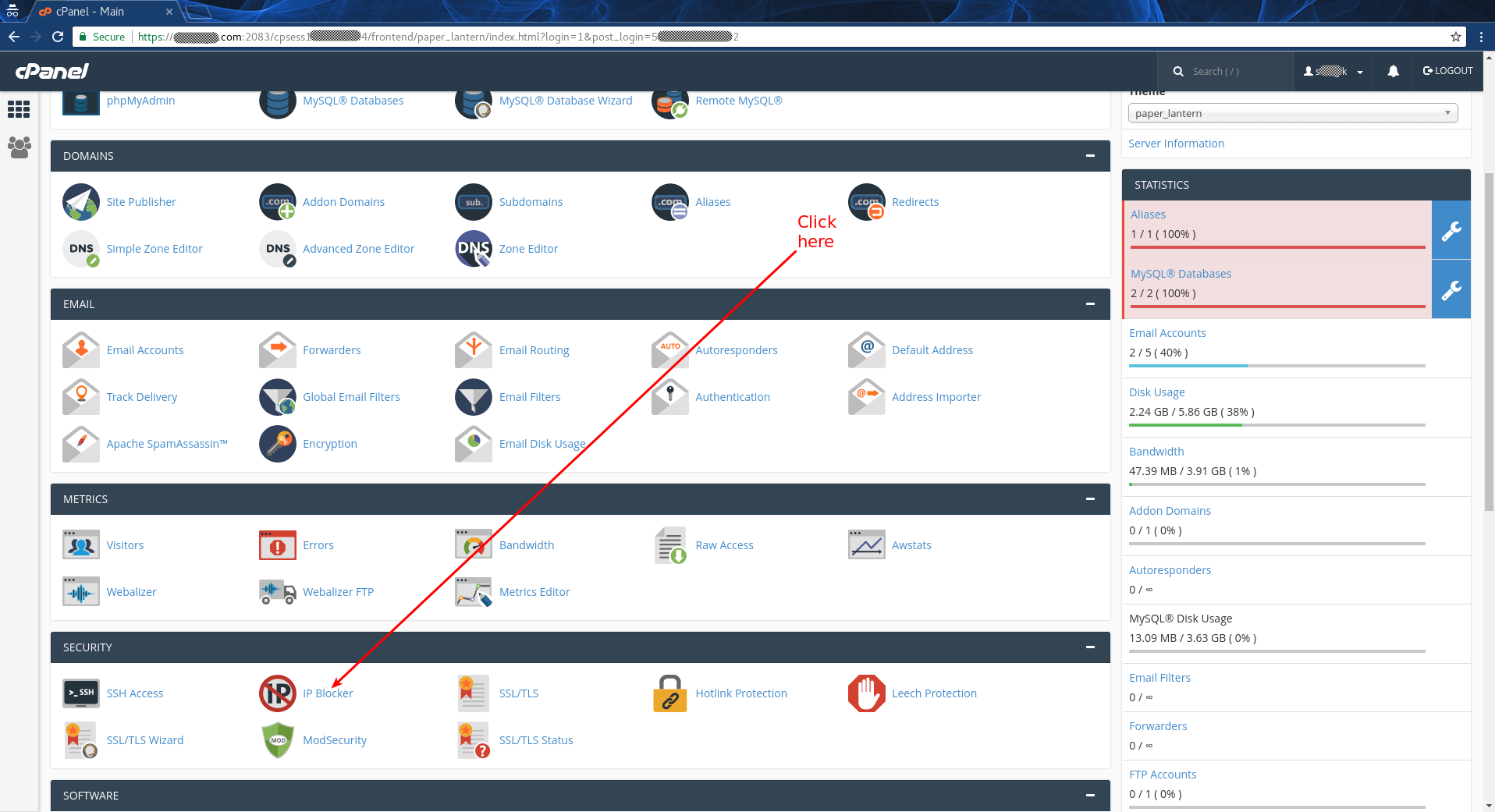This screenshot has width=1495, height=812.
Task: Click the LOGOUT button
Action: 1448,71
